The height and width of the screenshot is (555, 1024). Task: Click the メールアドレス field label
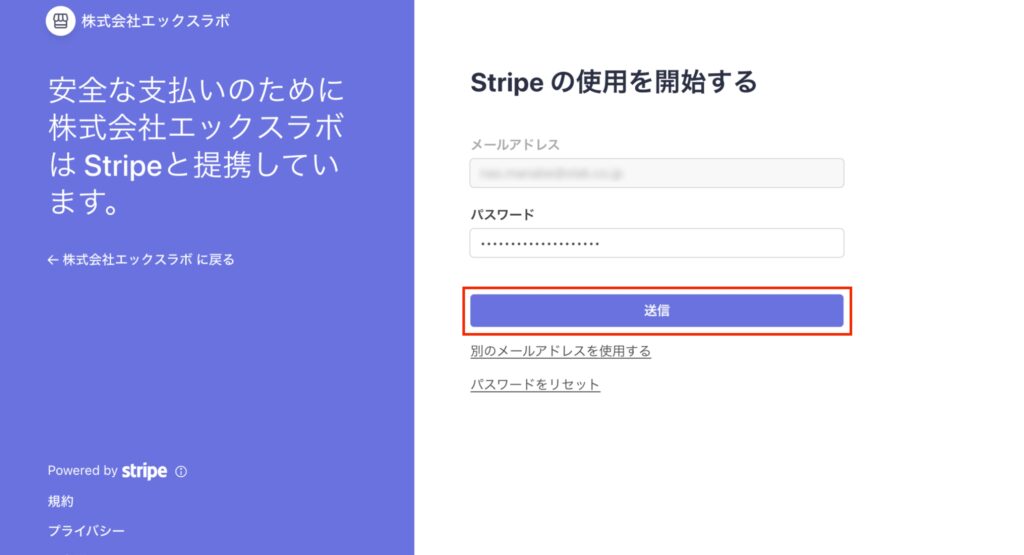pyautogui.click(x=515, y=145)
